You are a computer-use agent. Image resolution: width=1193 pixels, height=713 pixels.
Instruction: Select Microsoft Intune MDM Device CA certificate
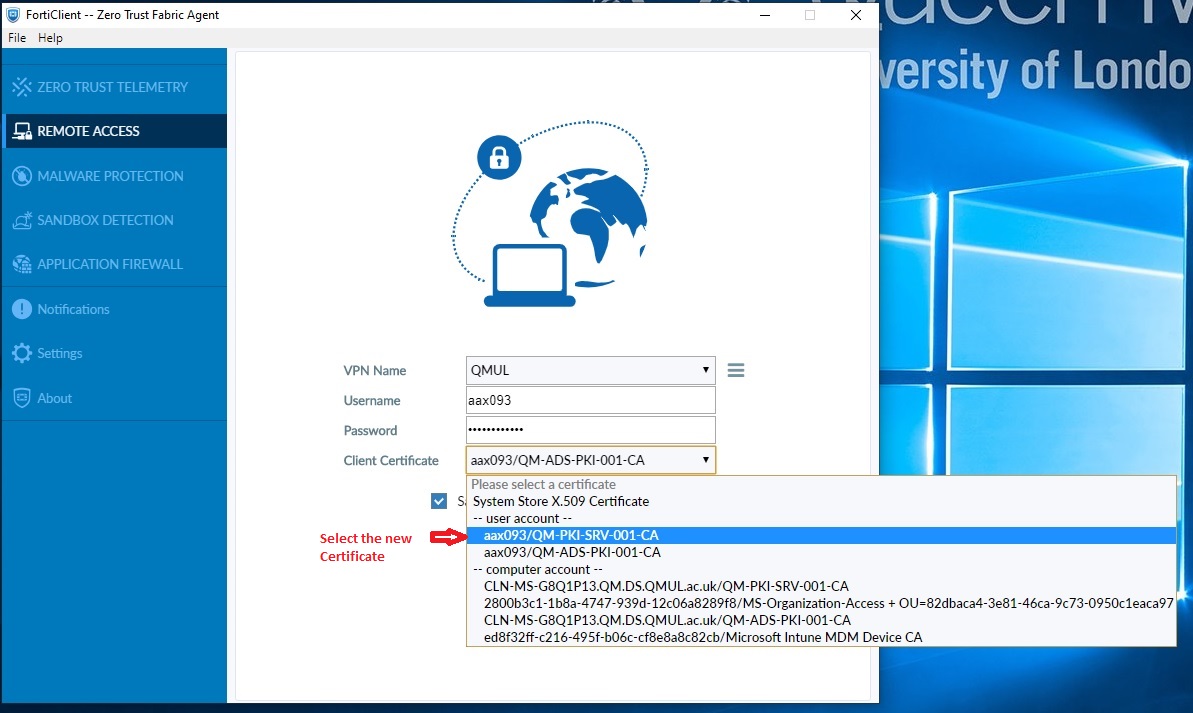[x=703, y=637]
